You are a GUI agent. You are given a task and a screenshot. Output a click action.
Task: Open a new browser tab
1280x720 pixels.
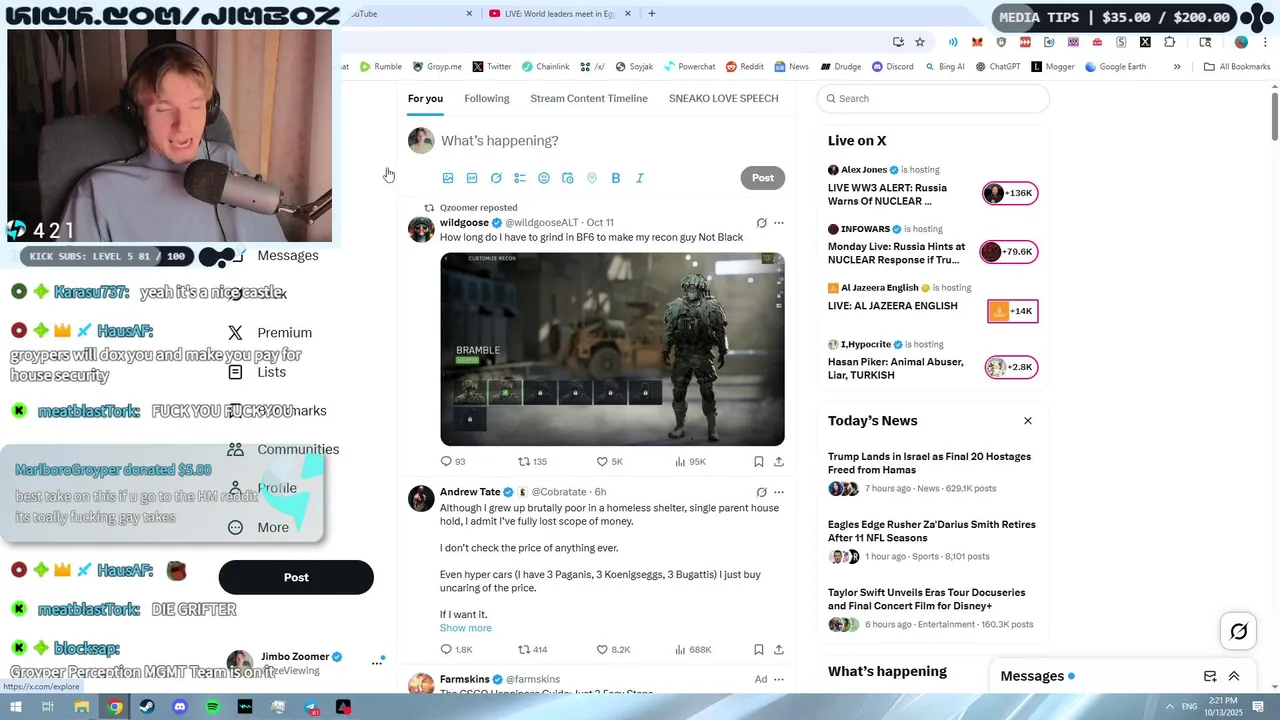click(652, 14)
